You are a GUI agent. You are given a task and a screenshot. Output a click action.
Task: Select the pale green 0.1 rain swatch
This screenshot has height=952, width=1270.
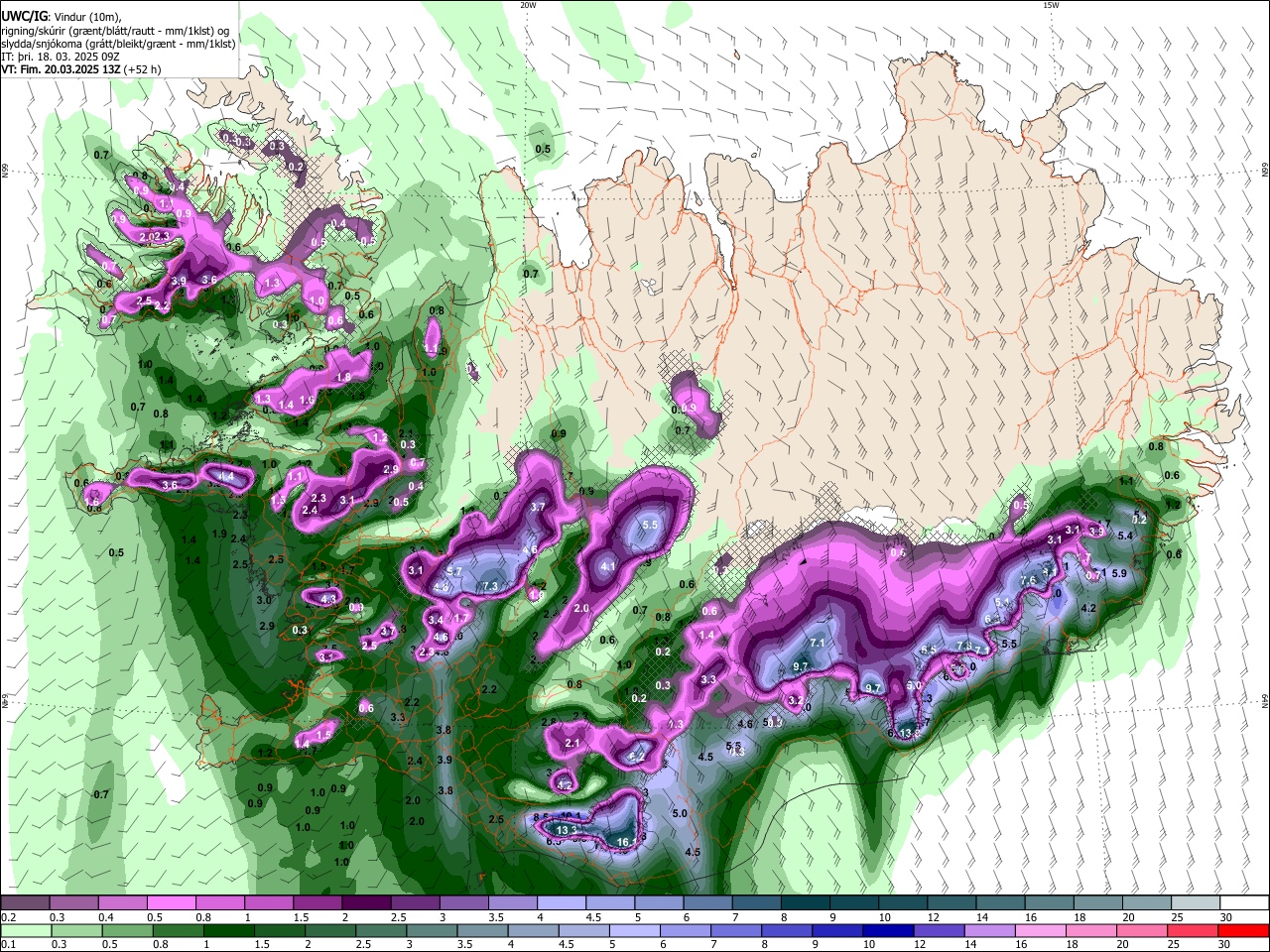coord(26,930)
